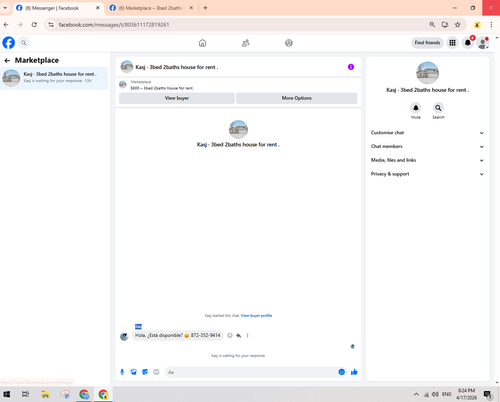Open a new browser tab

[x=205, y=8]
